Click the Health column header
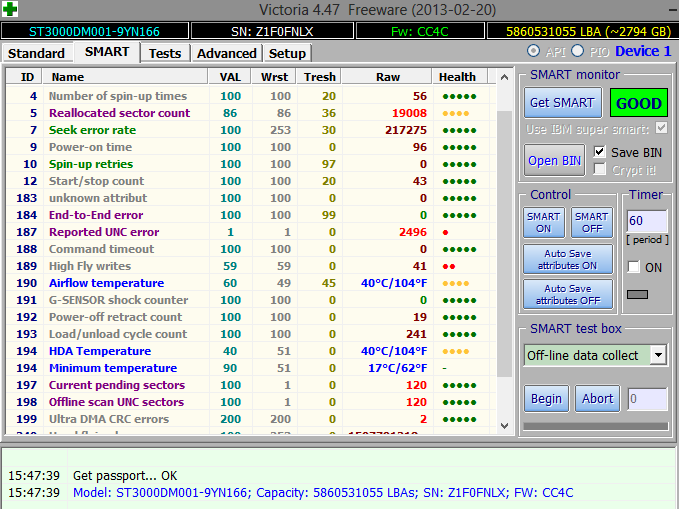The width and height of the screenshot is (679, 509). click(x=460, y=77)
